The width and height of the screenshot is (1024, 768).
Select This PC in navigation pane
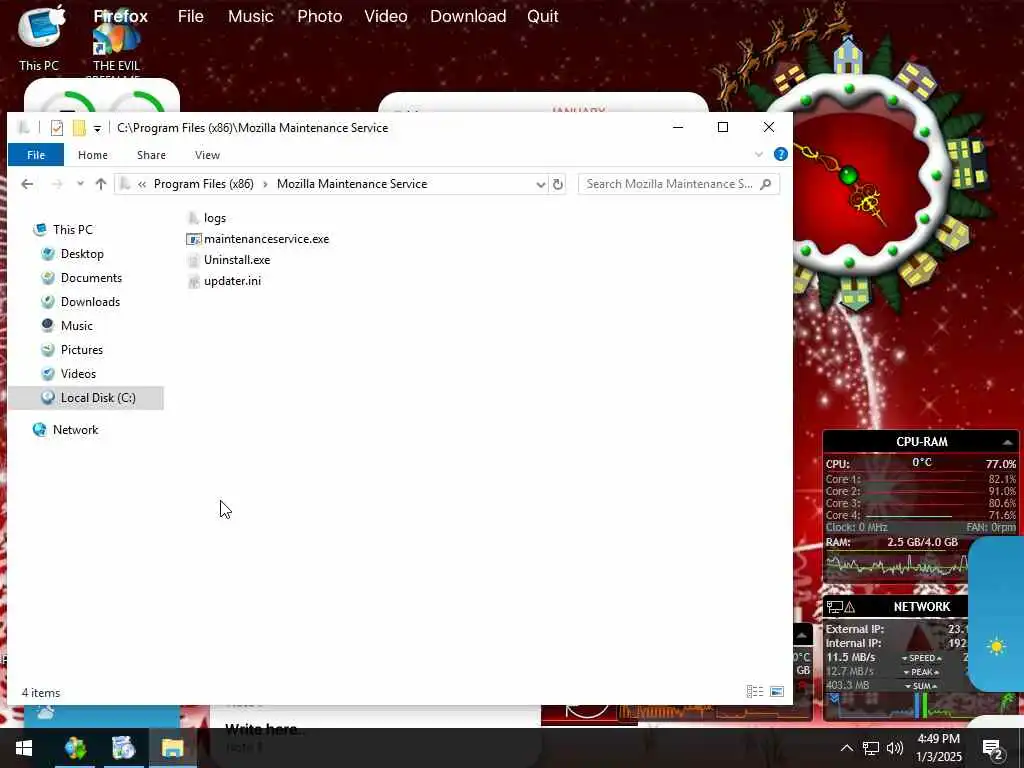[x=72, y=230]
